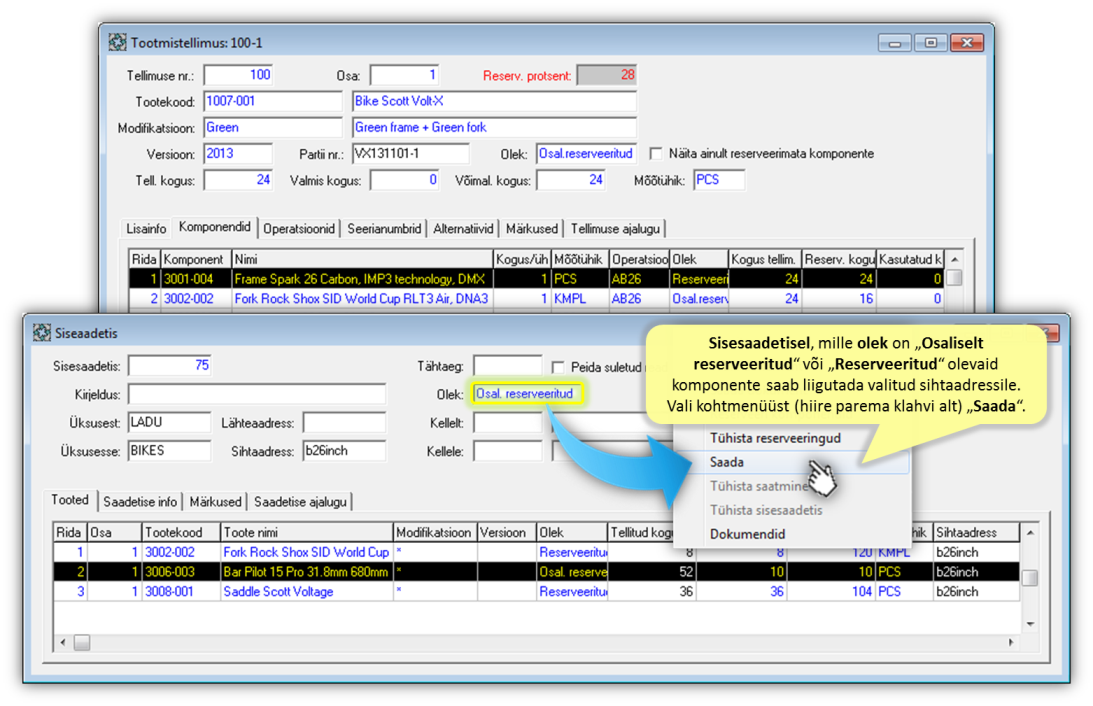Click the 'Green frame + Green fork' field

(494, 128)
